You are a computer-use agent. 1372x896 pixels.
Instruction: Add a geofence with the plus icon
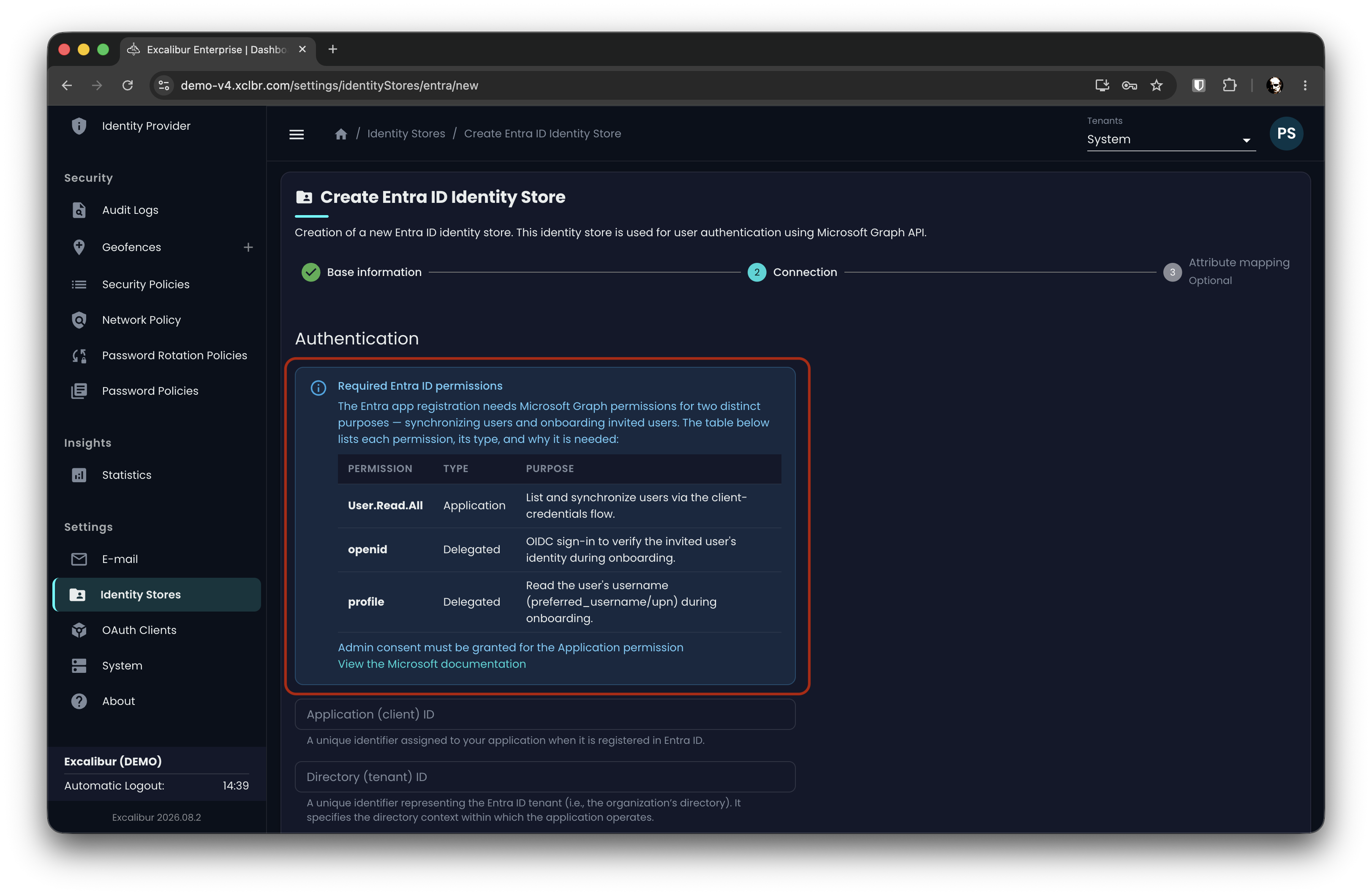[x=248, y=247]
